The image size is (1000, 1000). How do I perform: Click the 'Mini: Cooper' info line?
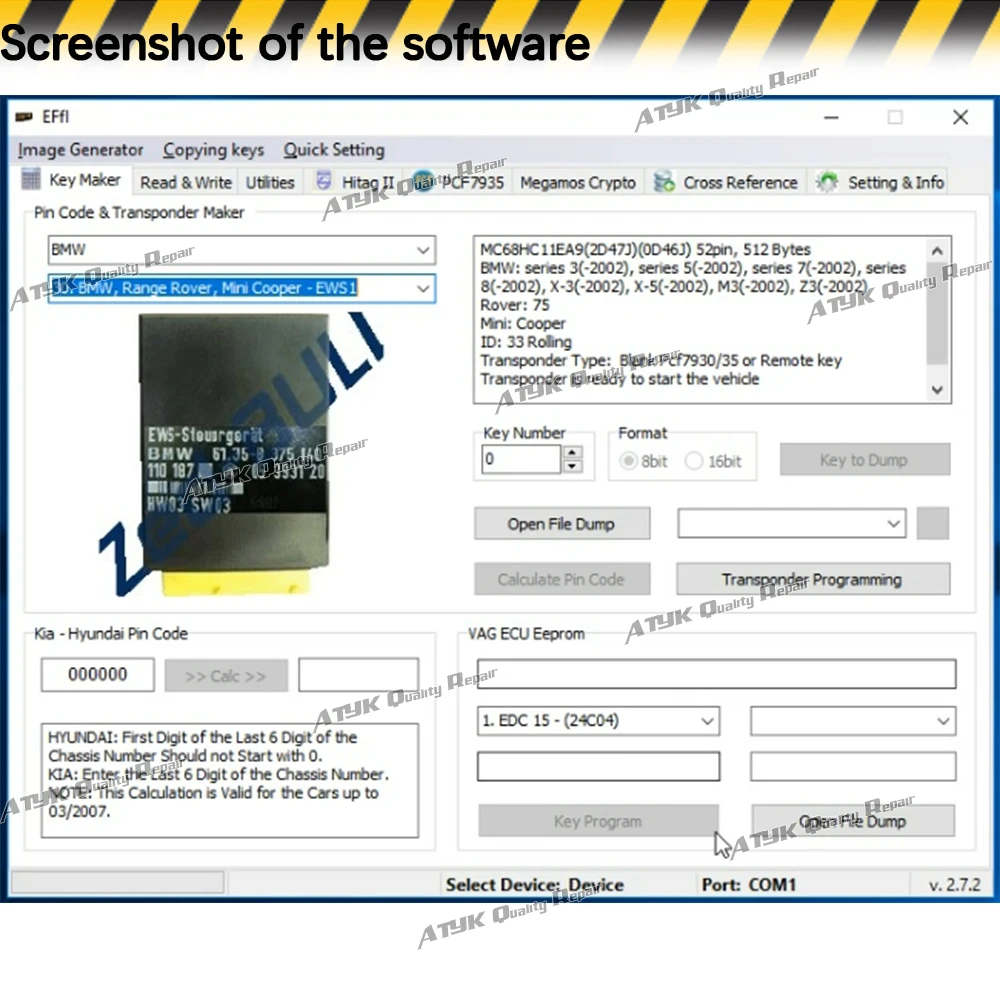[523, 324]
